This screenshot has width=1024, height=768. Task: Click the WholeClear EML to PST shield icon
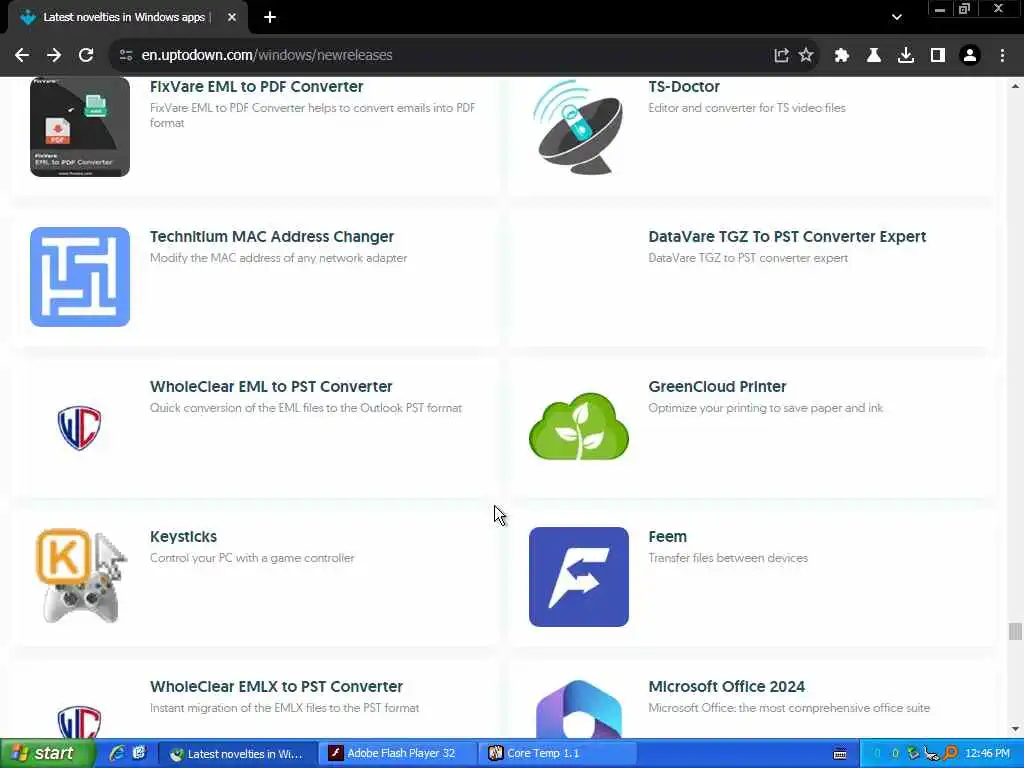tap(80, 427)
